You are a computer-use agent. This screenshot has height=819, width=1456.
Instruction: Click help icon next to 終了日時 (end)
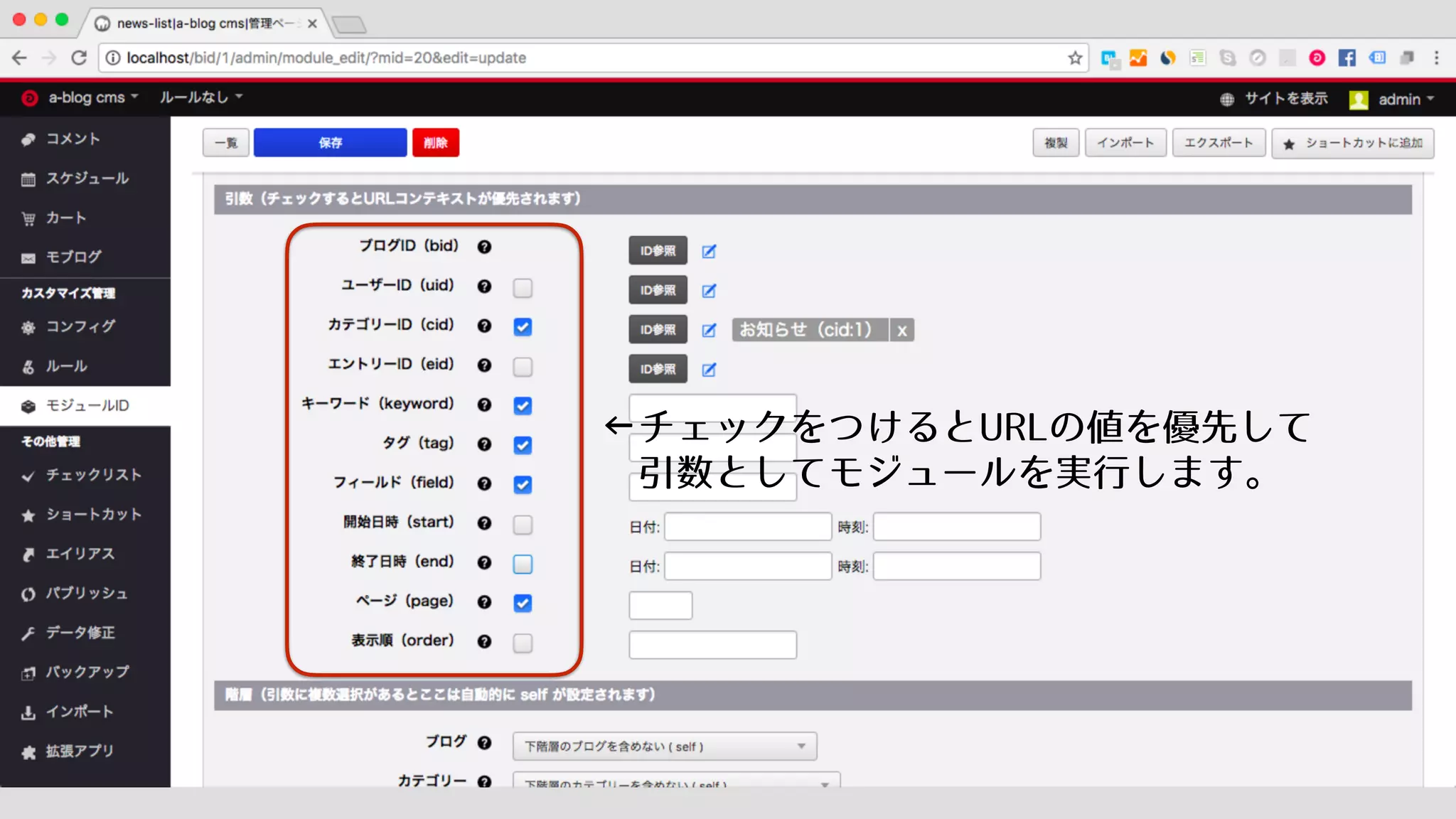click(x=484, y=562)
